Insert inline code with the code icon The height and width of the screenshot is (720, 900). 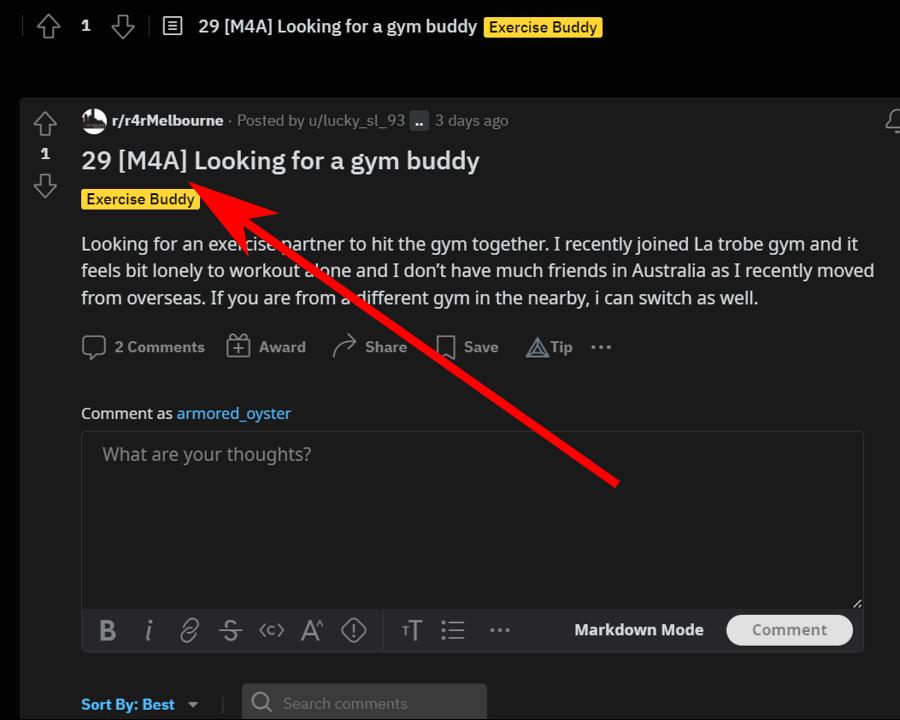click(x=271, y=630)
